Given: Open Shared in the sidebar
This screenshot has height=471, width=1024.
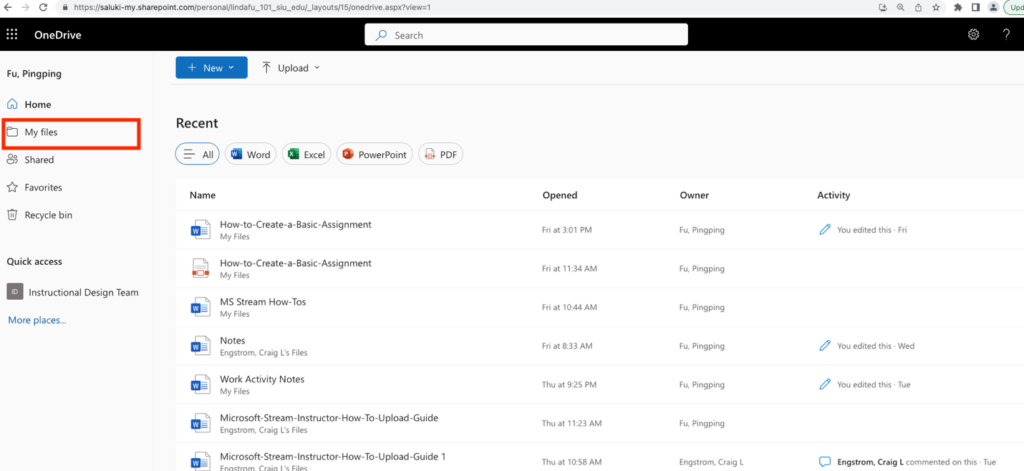Looking at the screenshot, I should pos(39,159).
